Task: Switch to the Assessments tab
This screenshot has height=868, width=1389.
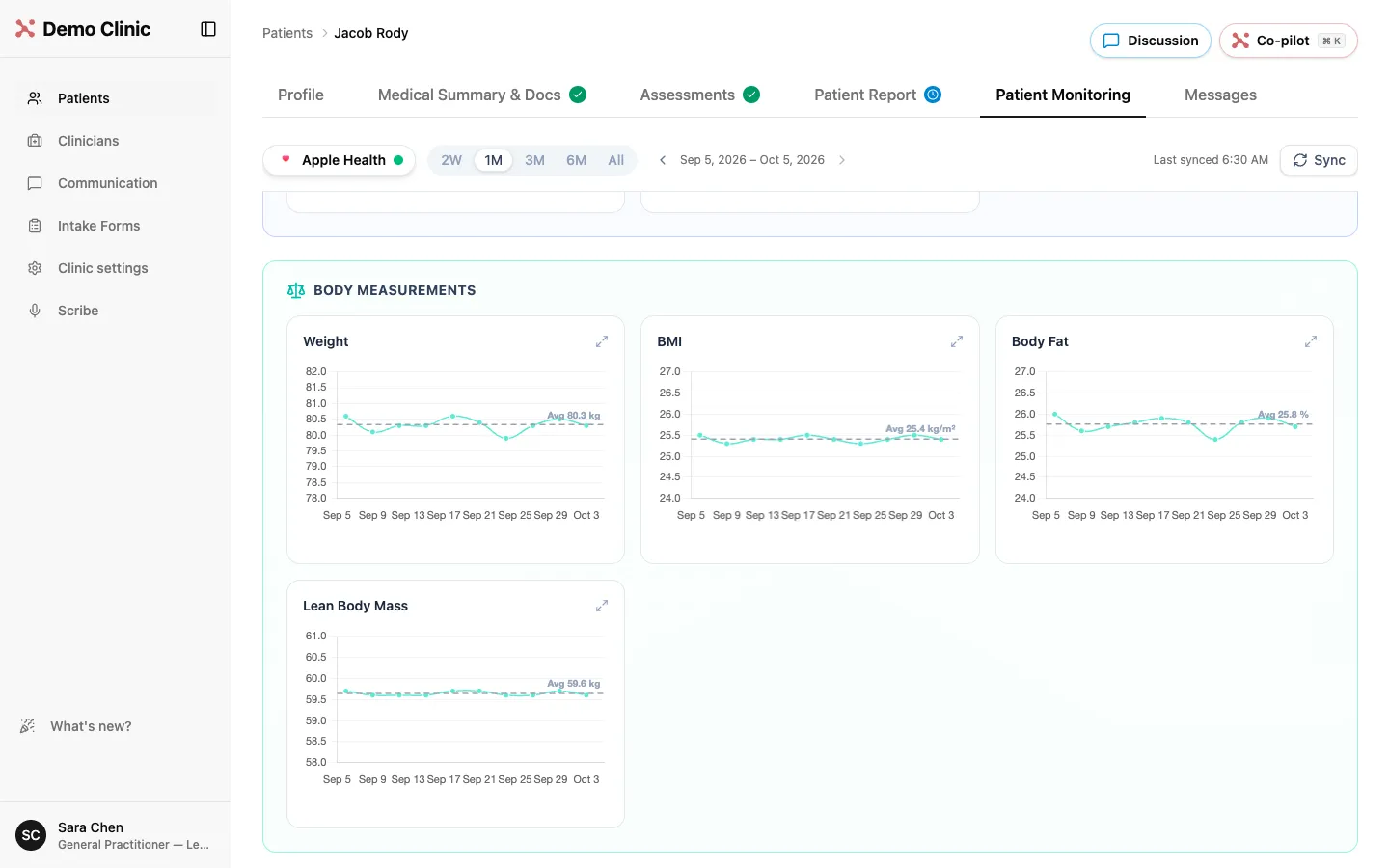Action: tap(700, 95)
